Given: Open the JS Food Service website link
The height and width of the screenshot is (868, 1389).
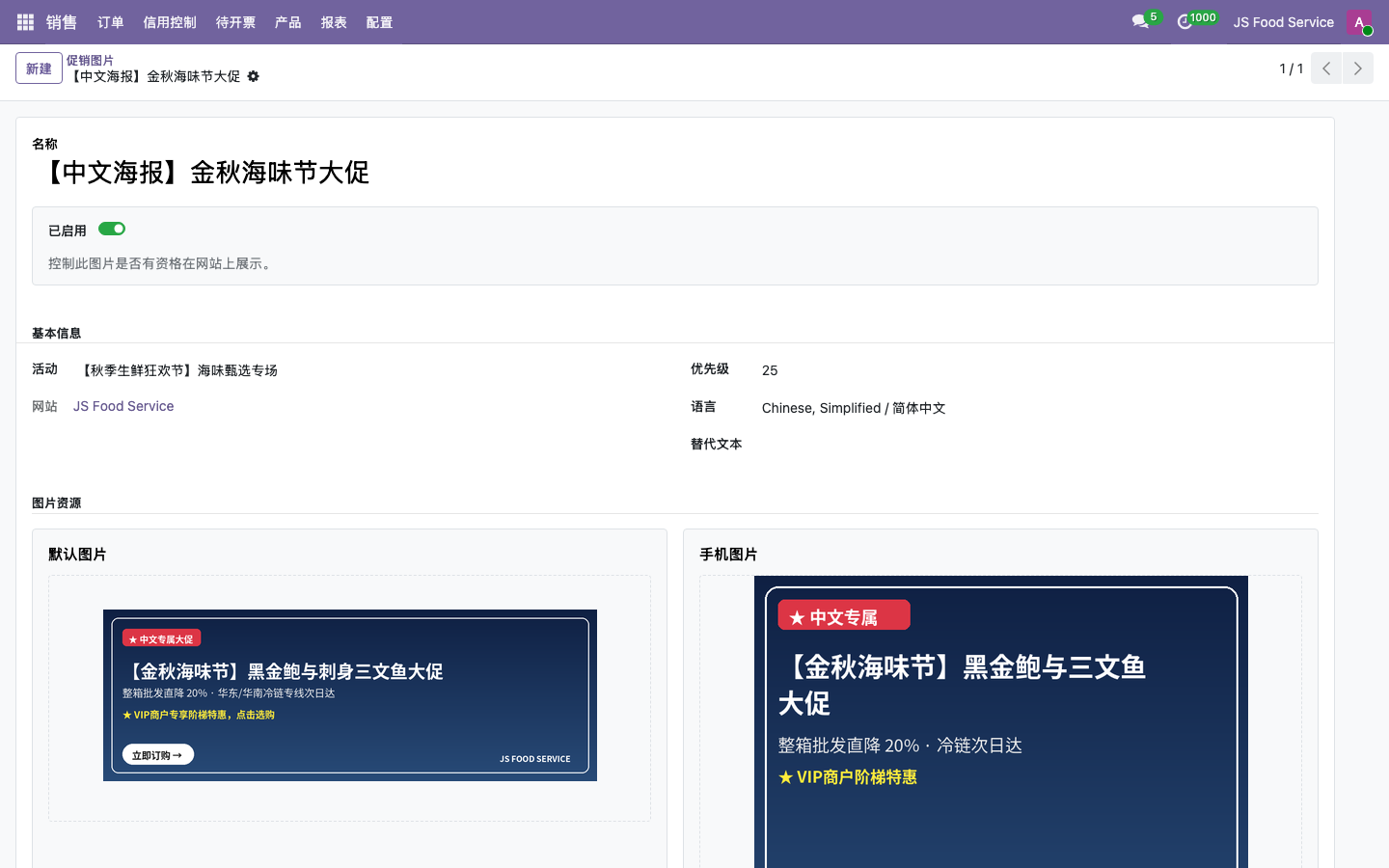Looking at the screenshot, I should coord(123,406).
